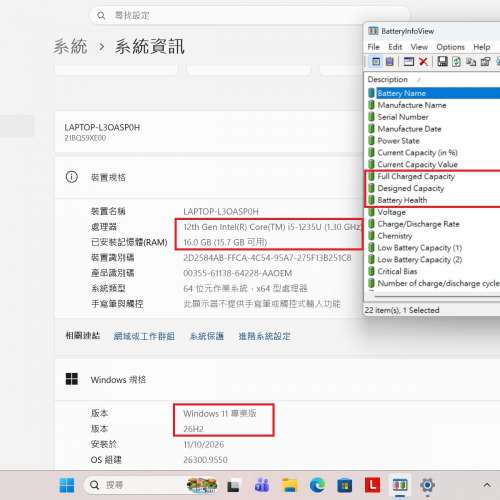The image size is (500, 500).
Task: Open the File menu in BatteryInfoView
Action: [x=373, y=47]
